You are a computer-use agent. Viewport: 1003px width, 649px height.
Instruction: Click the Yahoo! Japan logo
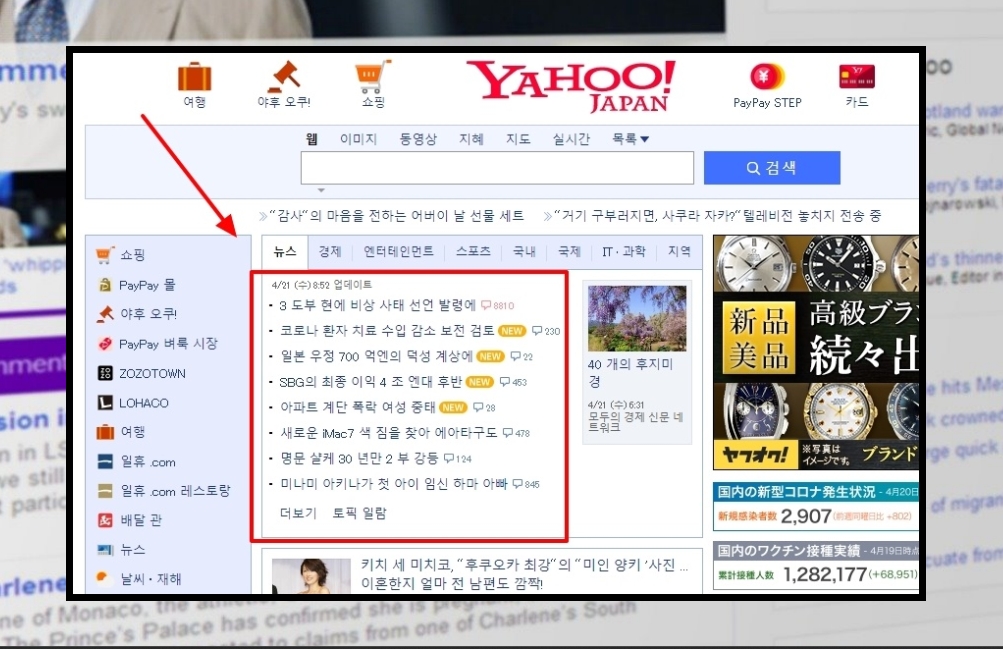(571, 86)
